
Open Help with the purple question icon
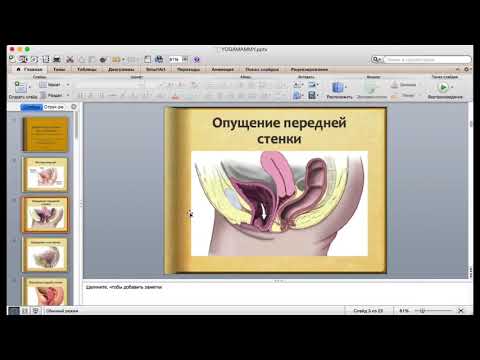196,59
